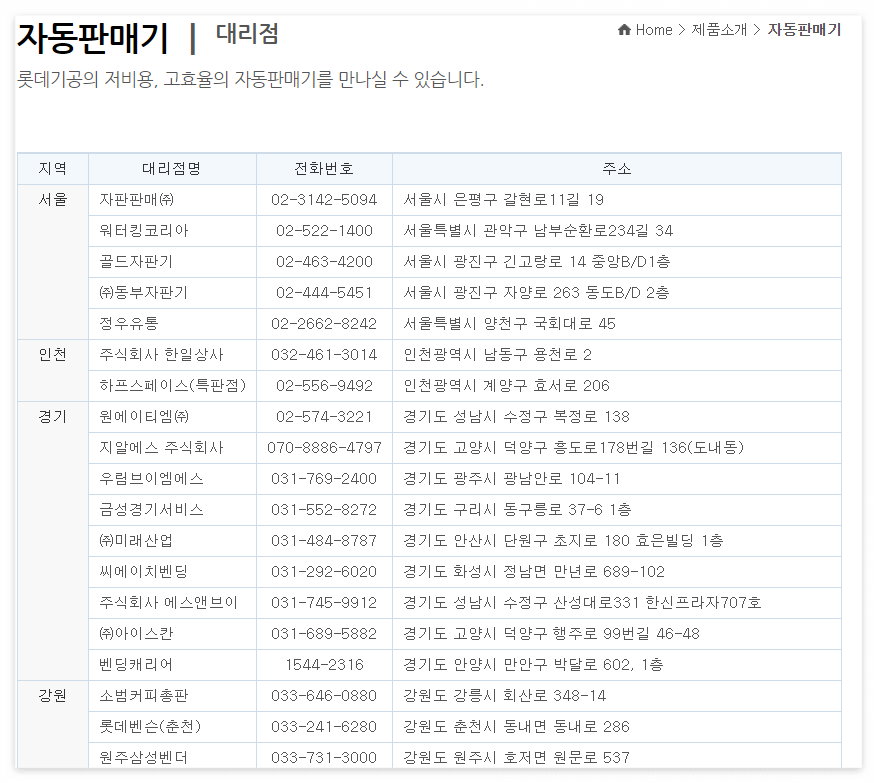
Task: Click phone number 02-3142-5094
Action: tap(324, 200)
